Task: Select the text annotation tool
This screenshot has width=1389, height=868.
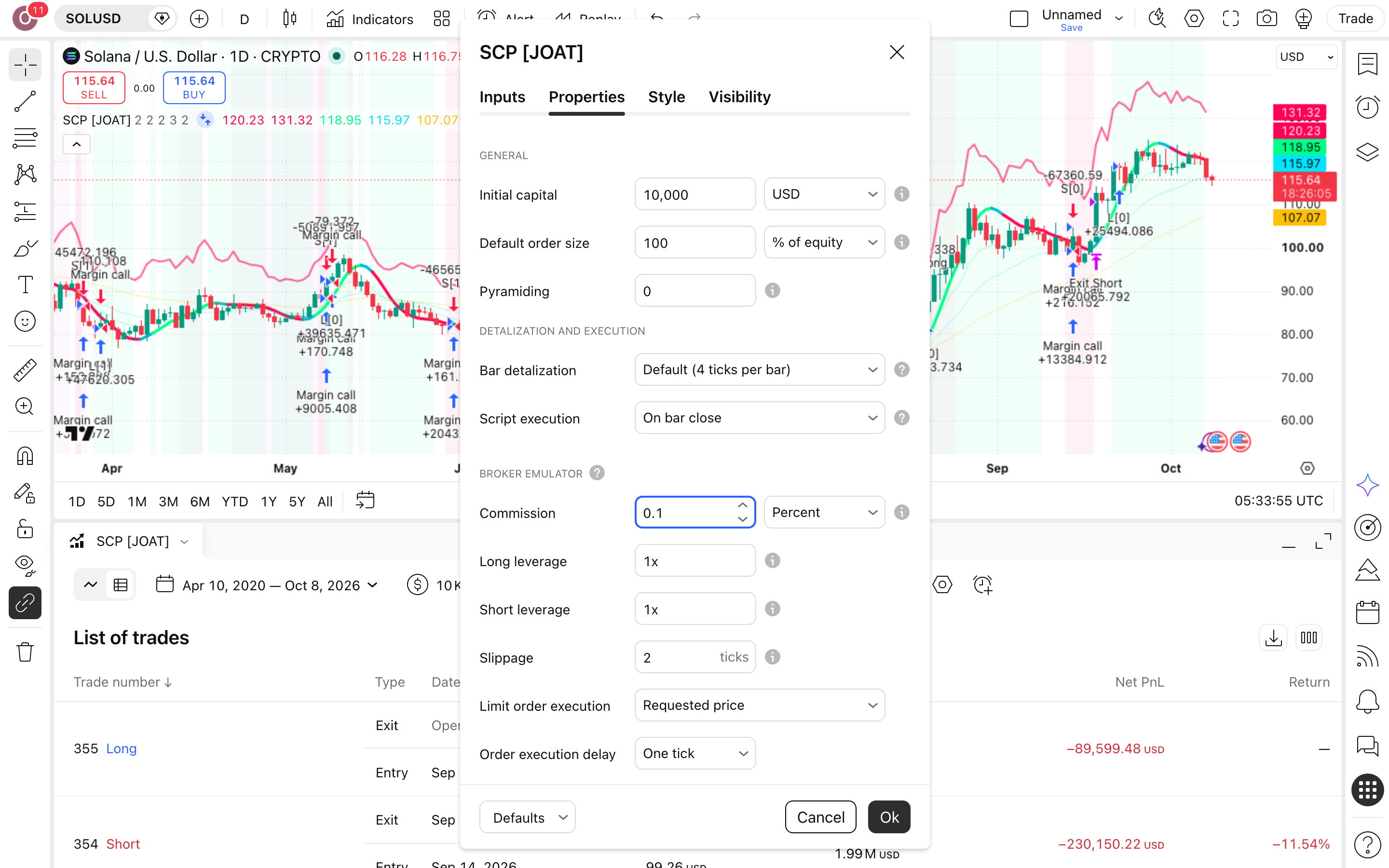Action: click(25, 285)
